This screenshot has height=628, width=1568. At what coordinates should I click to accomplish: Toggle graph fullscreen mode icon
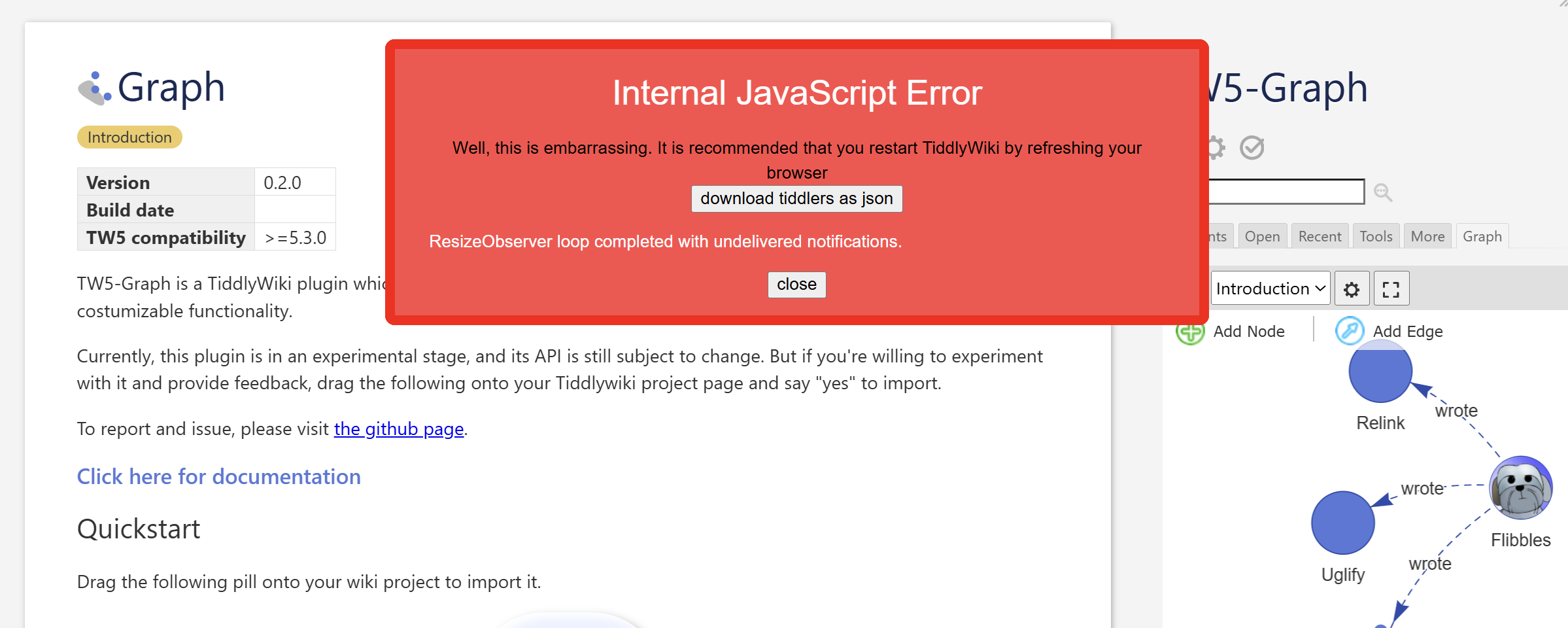(x=1391, y=288)
